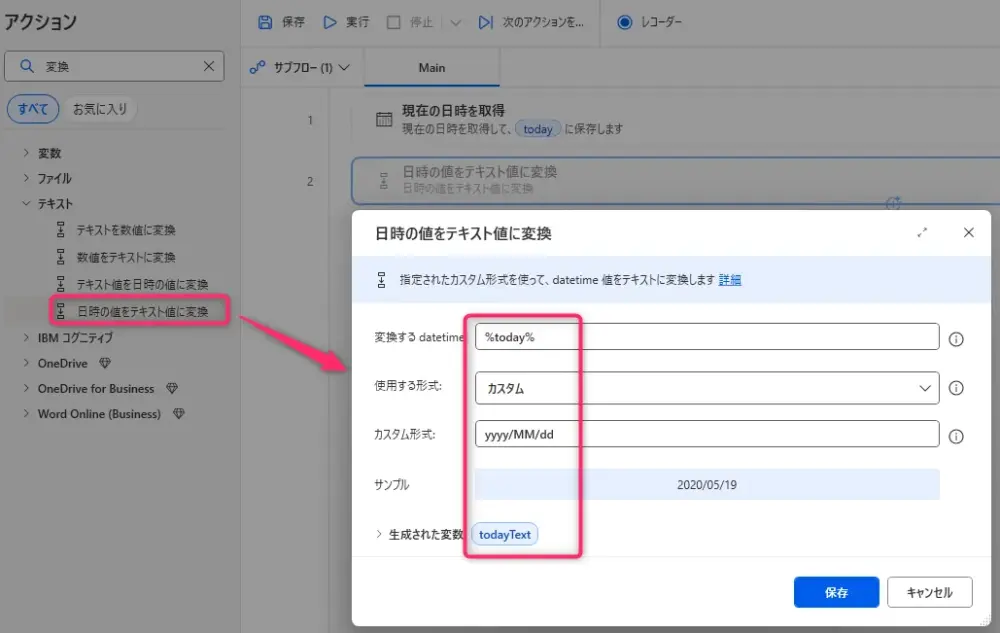
Task: Click the blue 保存 button in dialog
Action: point(836,592)
